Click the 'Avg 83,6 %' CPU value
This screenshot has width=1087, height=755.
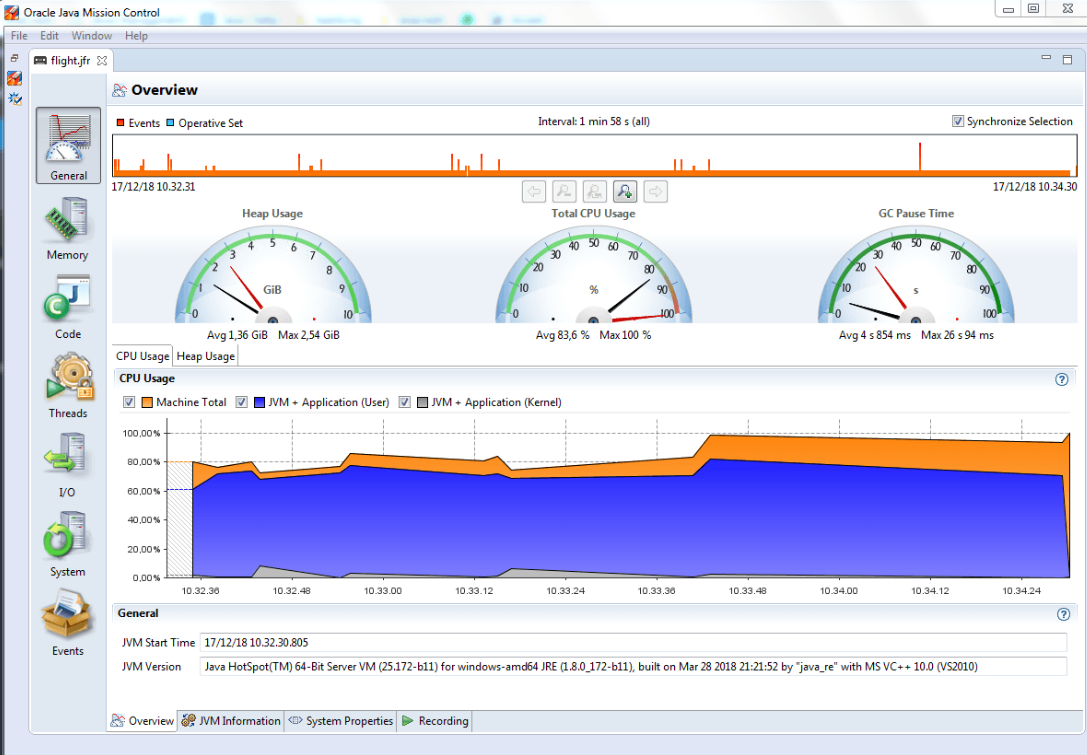(x=562, y=335)
